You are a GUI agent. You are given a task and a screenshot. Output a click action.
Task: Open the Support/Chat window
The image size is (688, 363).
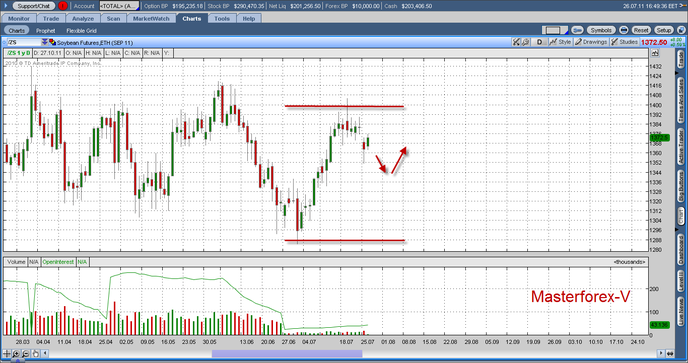coord(33,6)
